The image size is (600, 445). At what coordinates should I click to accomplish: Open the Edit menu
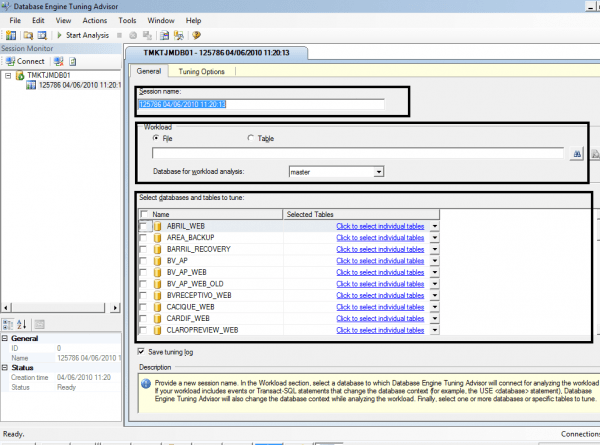pyautogui.click(x=38, y=21)
